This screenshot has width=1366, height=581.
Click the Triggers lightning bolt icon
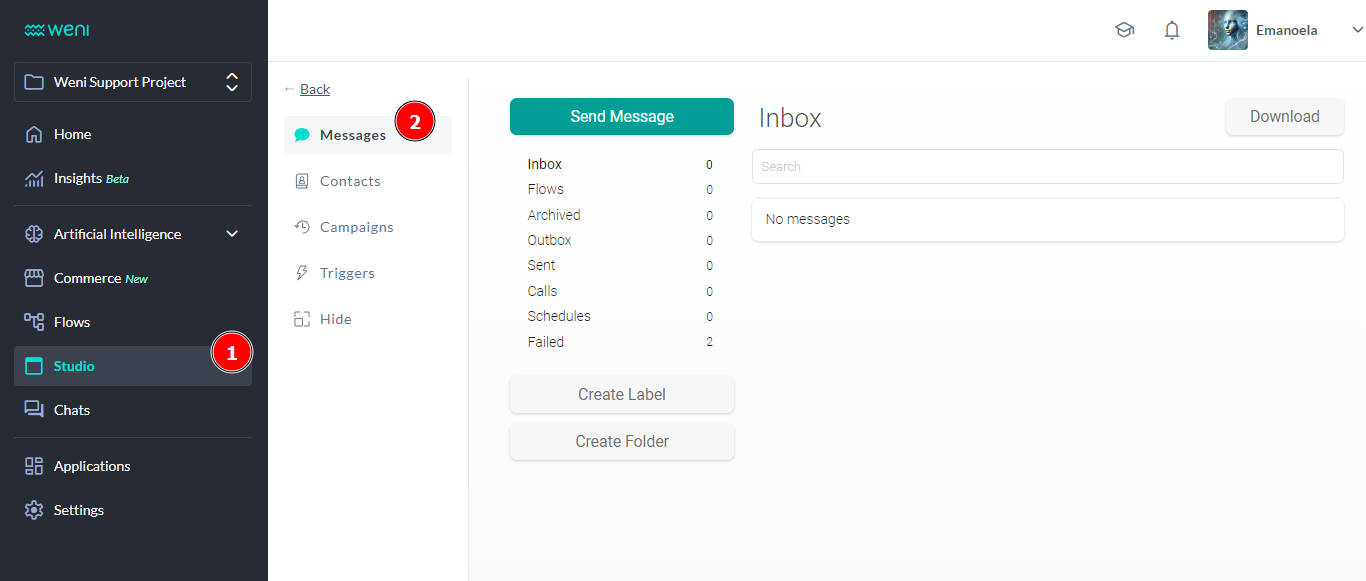pos(301,273)
